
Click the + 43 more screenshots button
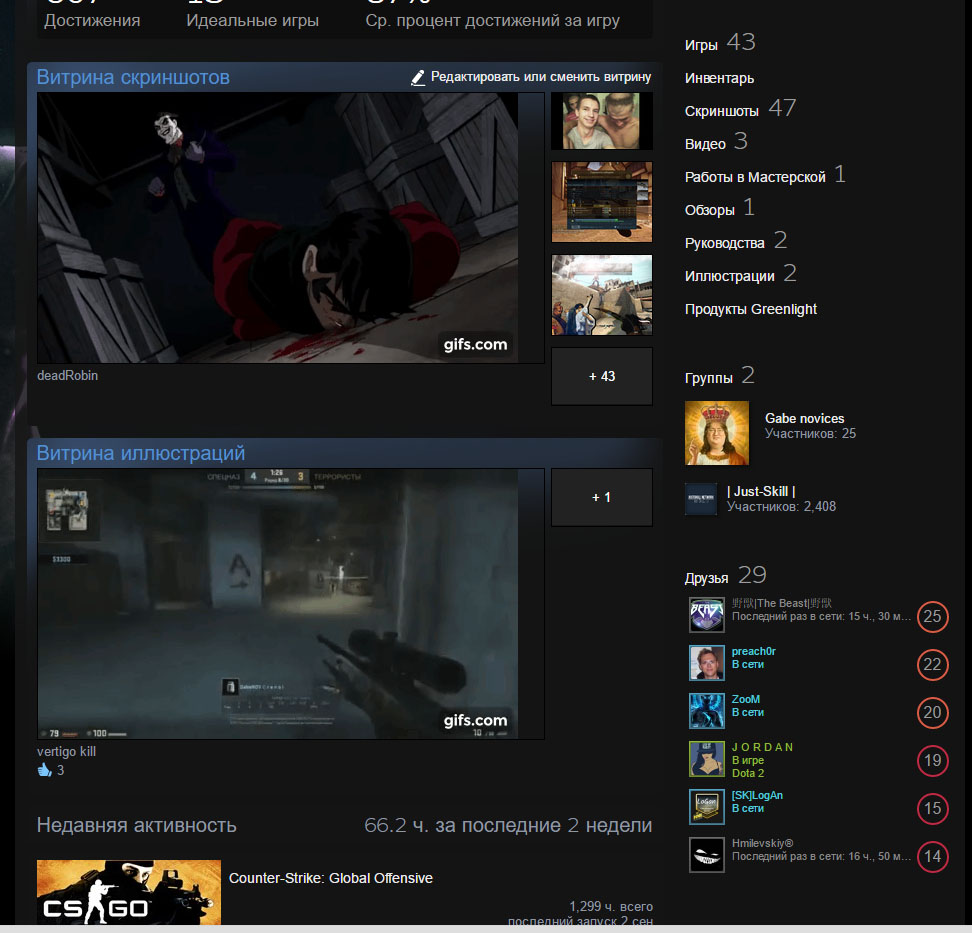tap(601, 376)
